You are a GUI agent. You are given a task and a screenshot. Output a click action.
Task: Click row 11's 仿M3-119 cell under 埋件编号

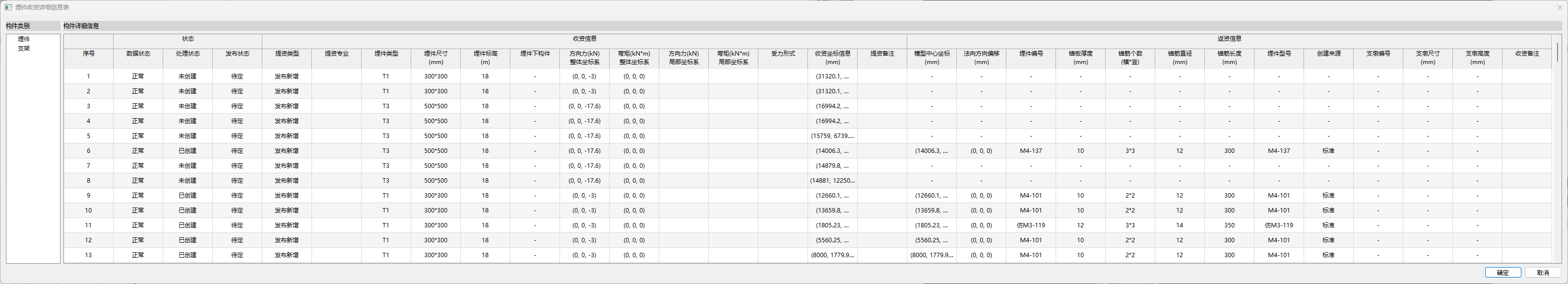click(x=1030, y=225)
